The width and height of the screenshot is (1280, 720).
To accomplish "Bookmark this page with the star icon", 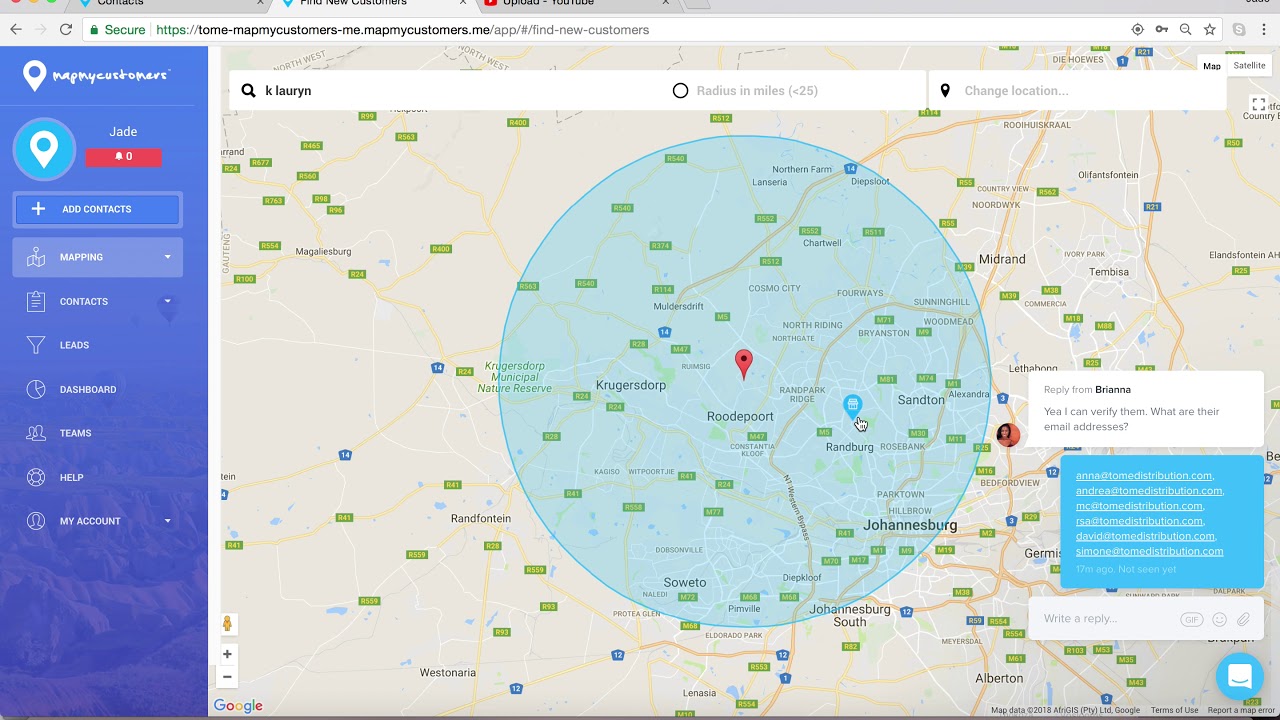I will (x=1210, y=30).
